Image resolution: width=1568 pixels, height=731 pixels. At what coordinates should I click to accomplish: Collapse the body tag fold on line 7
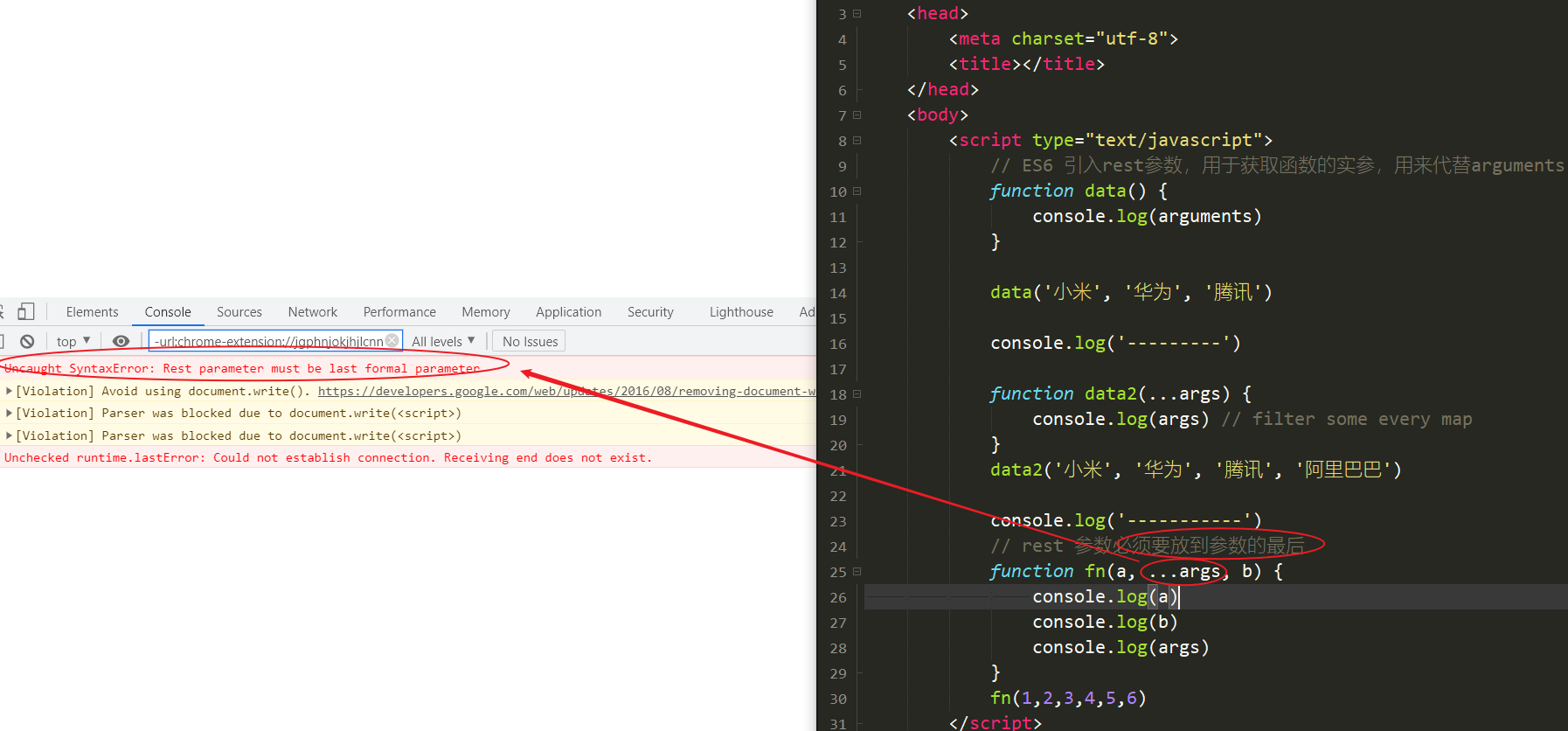857,115
